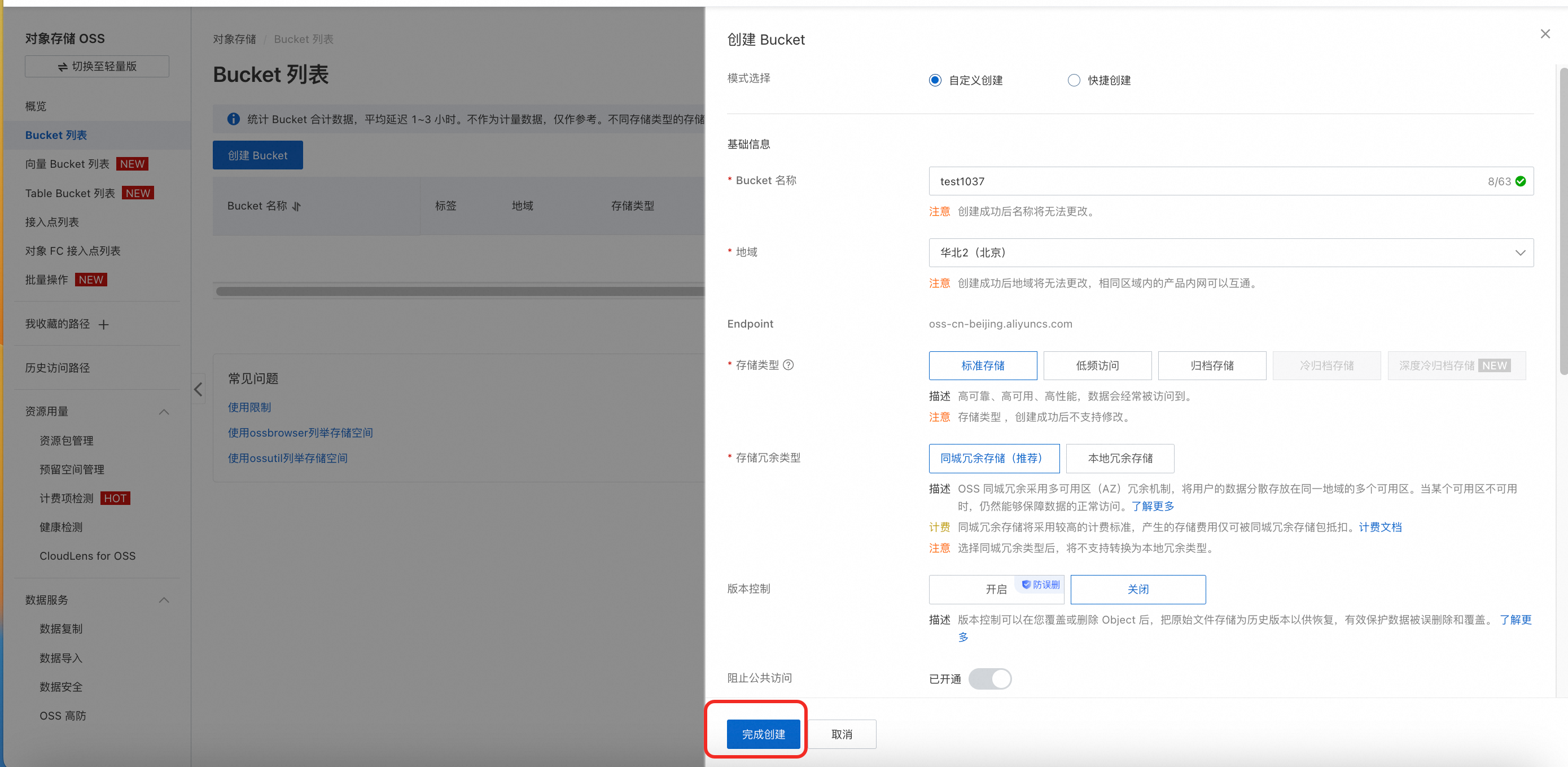Choose 低频访问 storage type

click(x=1097, y=365)
